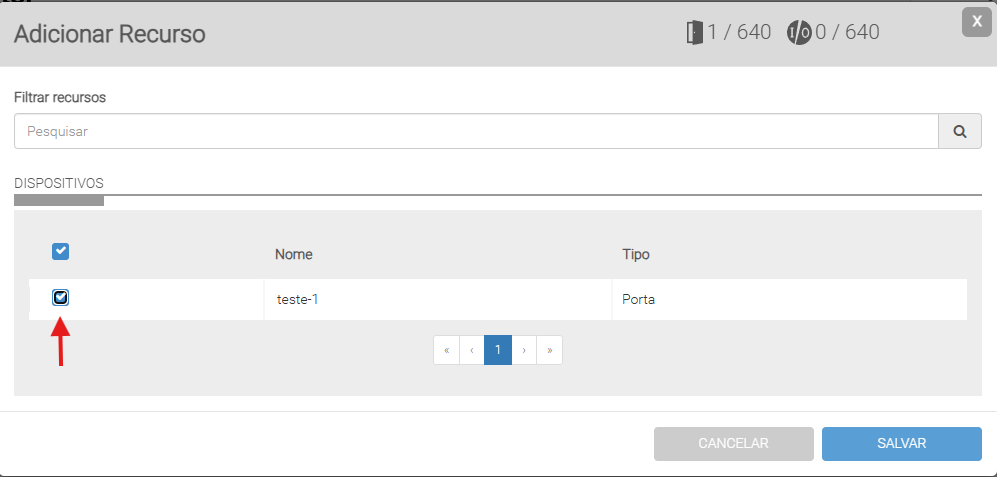Select the teste-1 device name cell
Image resolution: width=997 pixels, height=477 pixels.
[x=297, y=299]
